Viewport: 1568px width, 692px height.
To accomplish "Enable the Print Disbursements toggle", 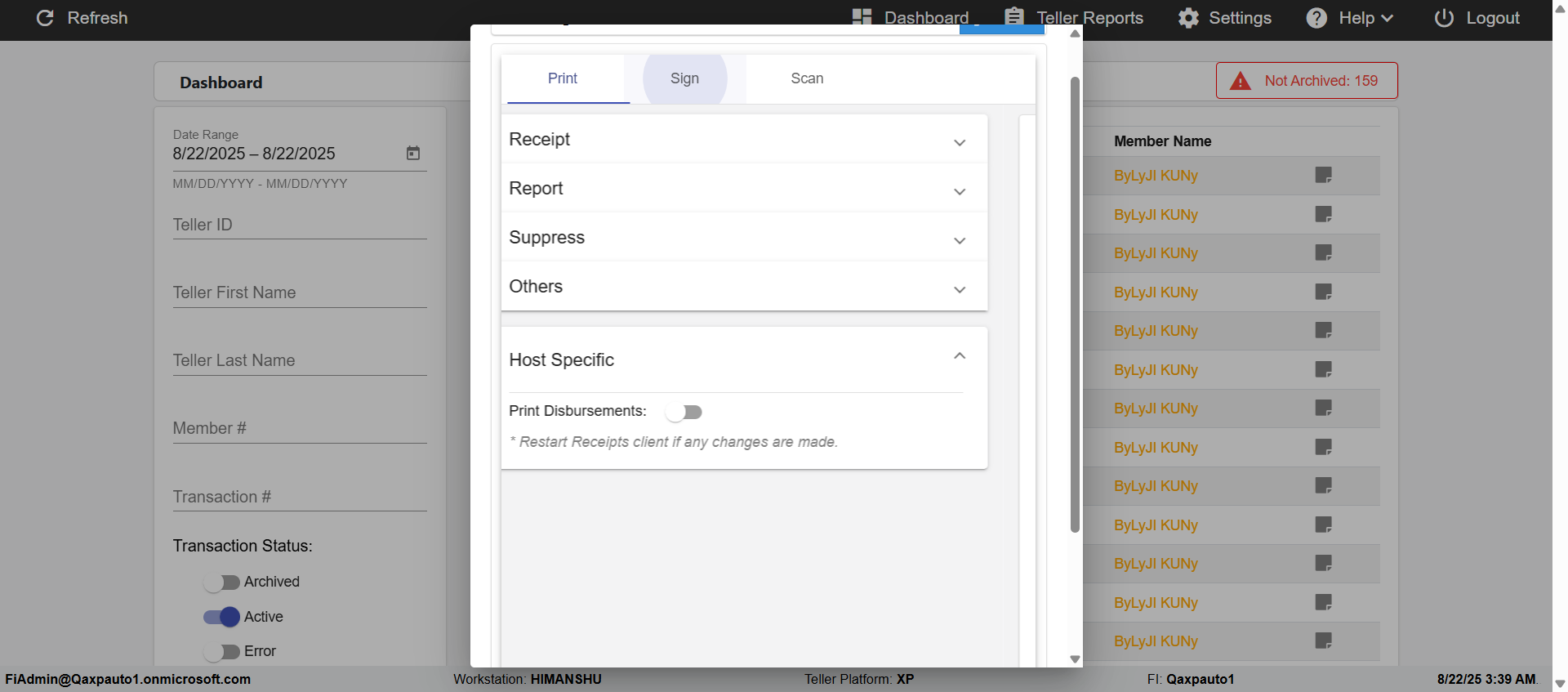I will click(684, 412).
